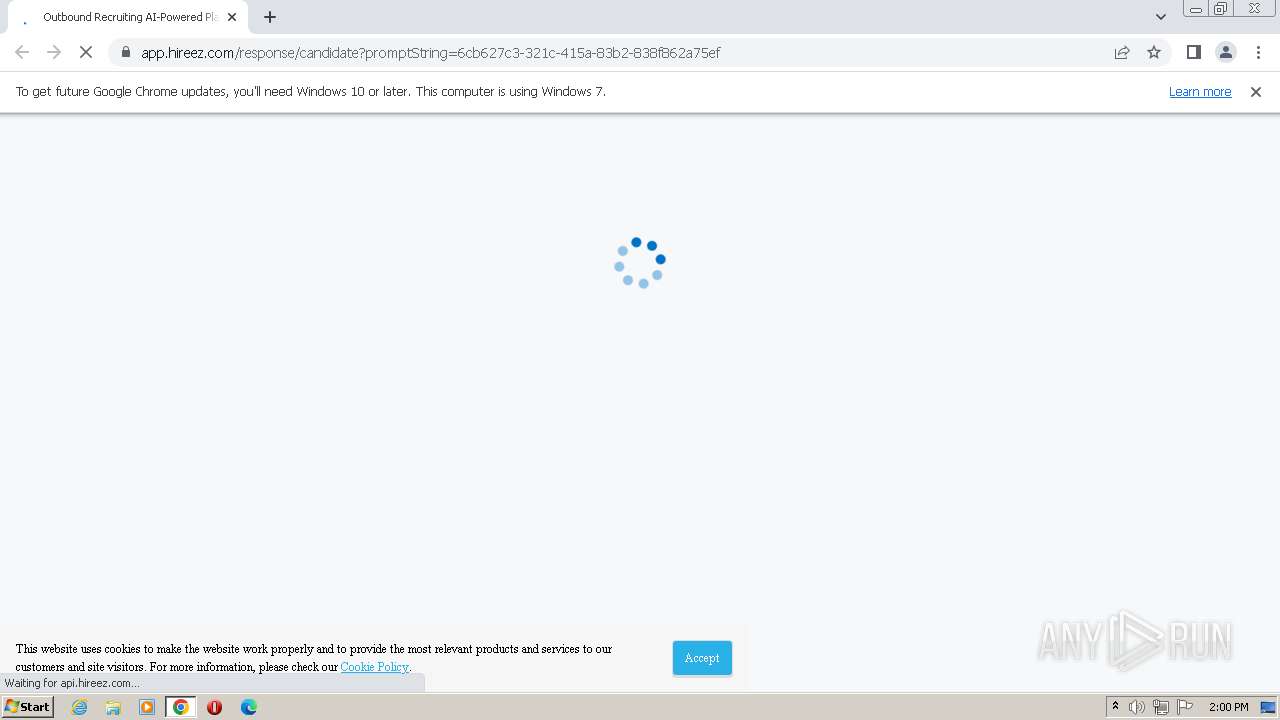Show hidden system tray icons

(1115, 707)
